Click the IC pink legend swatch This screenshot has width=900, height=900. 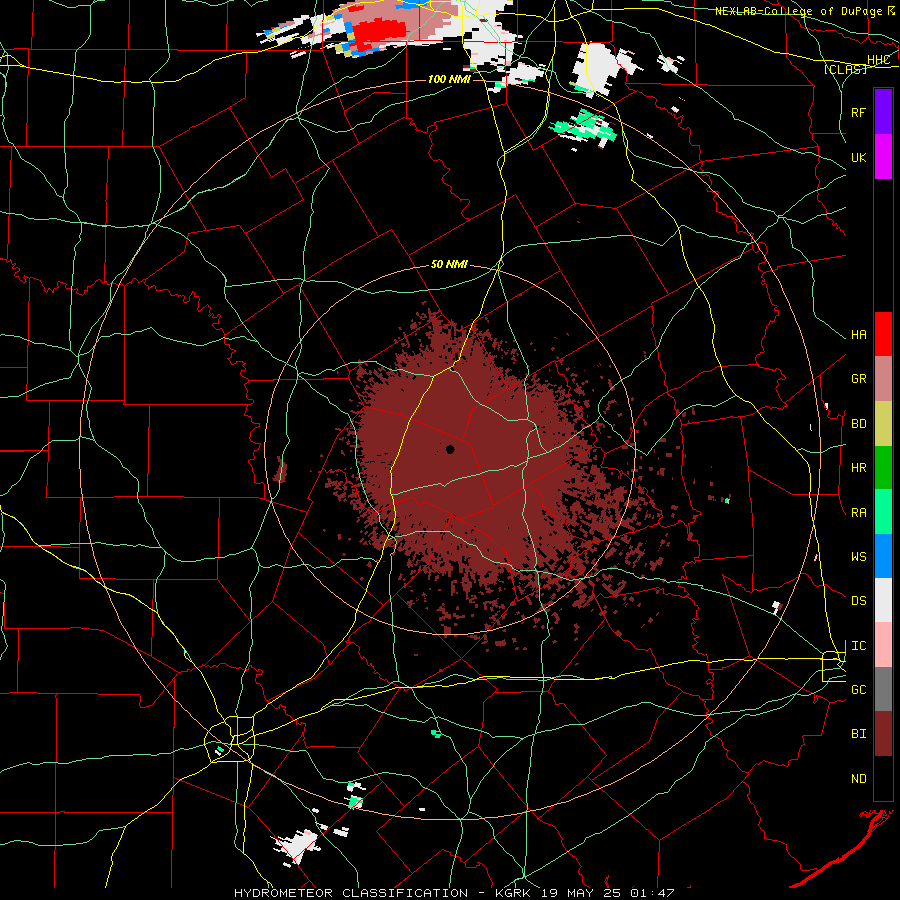[883, 645]
